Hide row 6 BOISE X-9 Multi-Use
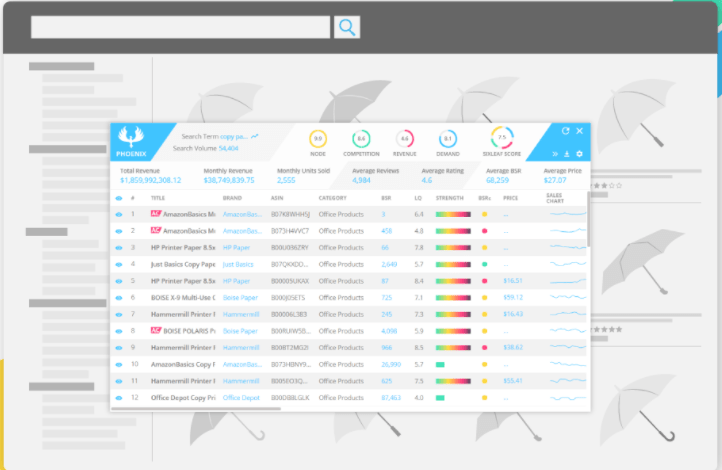 click(x=119, y=298)
